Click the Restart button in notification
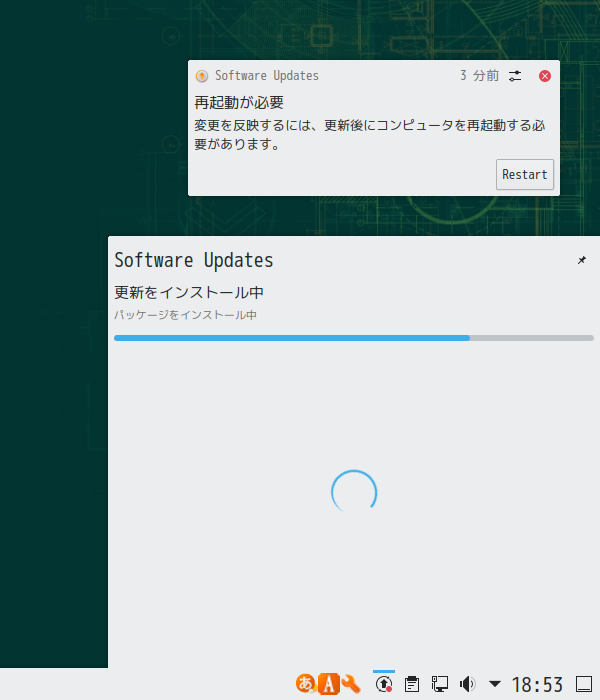The width and height of the screenshot is (600, 700). click(x=525, y=175)
